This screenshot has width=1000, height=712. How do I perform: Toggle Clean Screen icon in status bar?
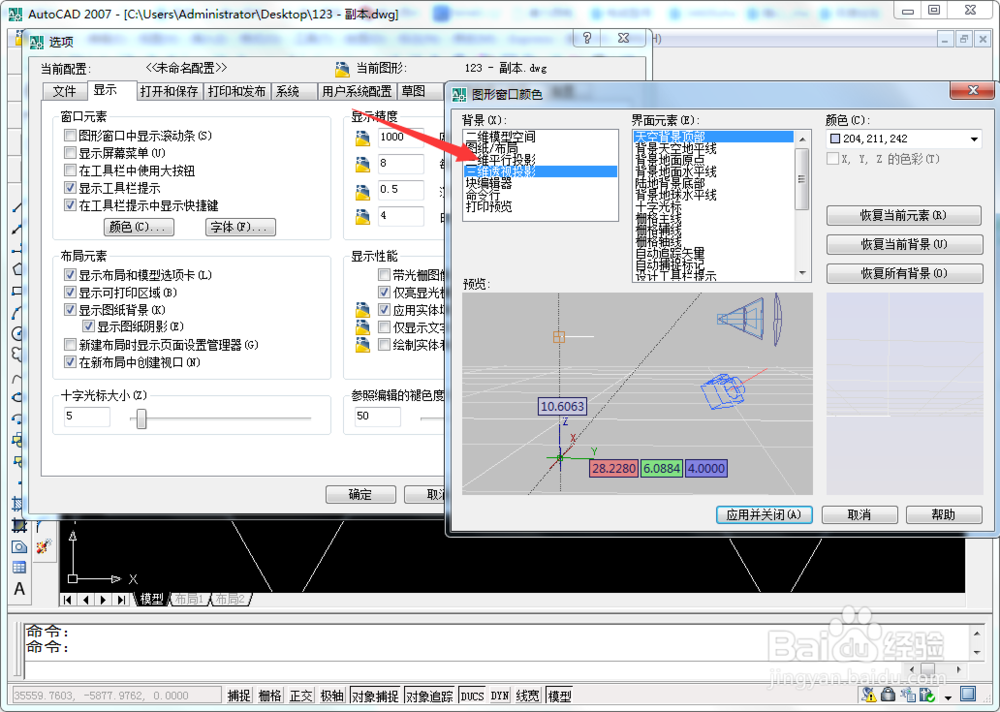tap(968, 693)
